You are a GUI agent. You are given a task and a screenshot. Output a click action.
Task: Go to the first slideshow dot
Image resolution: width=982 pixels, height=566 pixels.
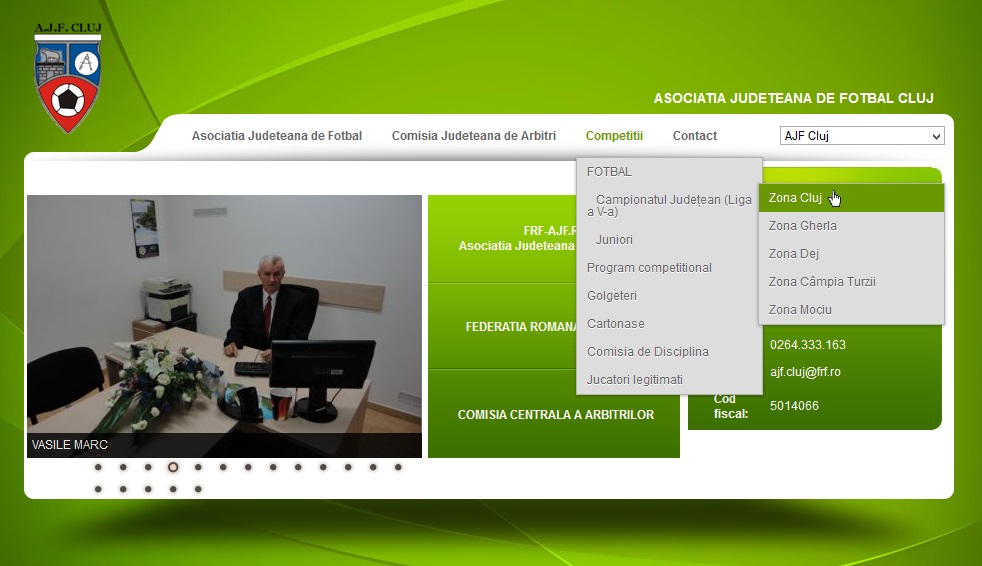click(98, 467)
